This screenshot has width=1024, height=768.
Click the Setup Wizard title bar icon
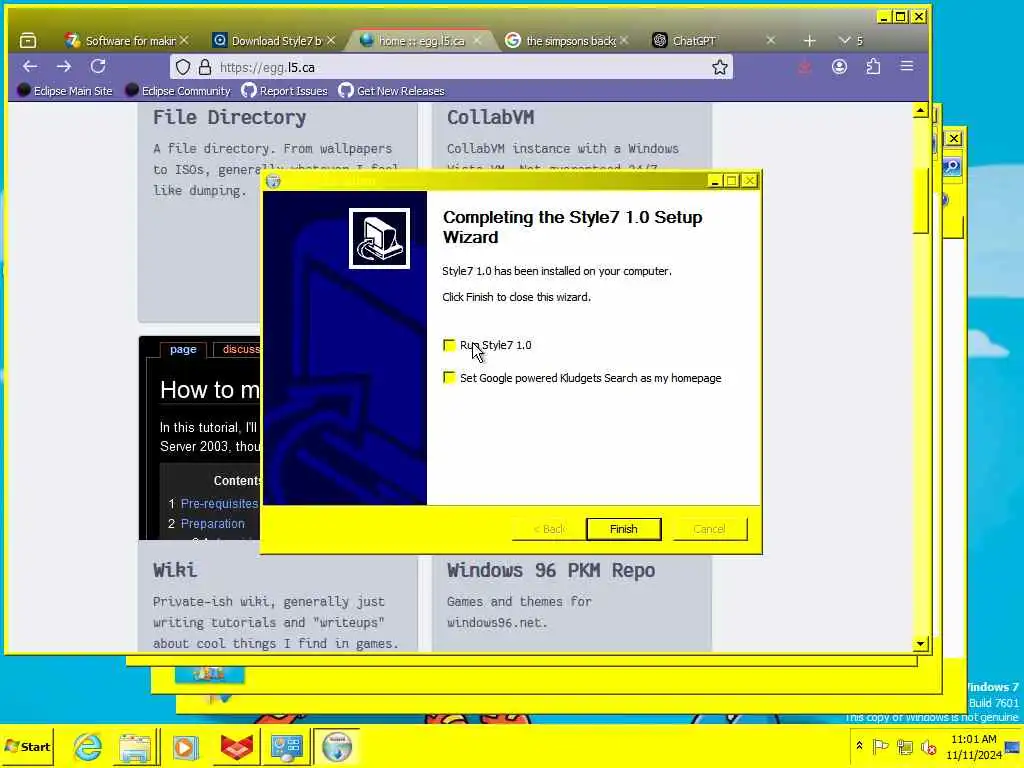(274, 181)
